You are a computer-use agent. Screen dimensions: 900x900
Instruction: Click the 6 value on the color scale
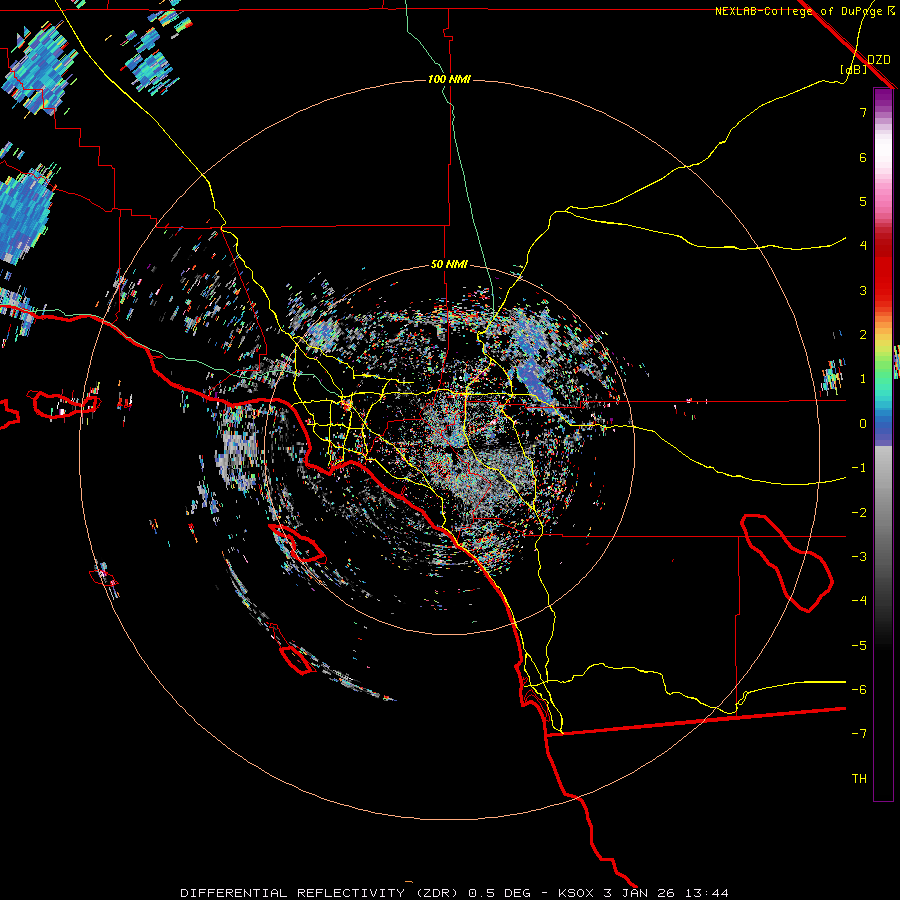[863, 157]
